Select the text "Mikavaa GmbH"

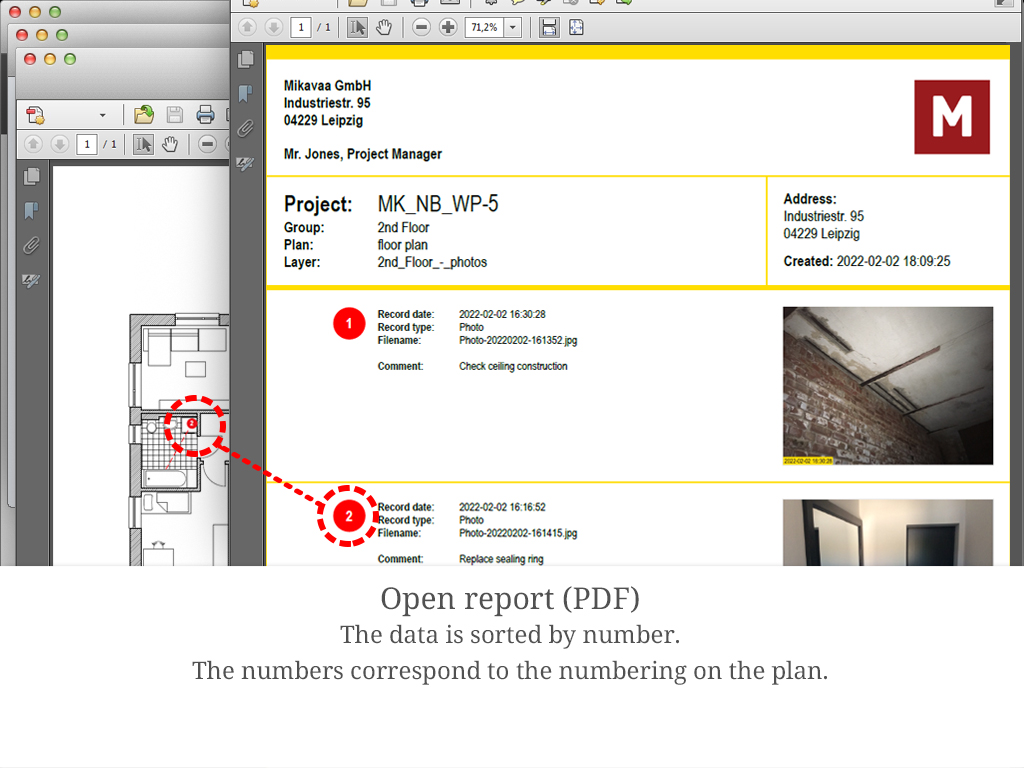click(327, 86)
